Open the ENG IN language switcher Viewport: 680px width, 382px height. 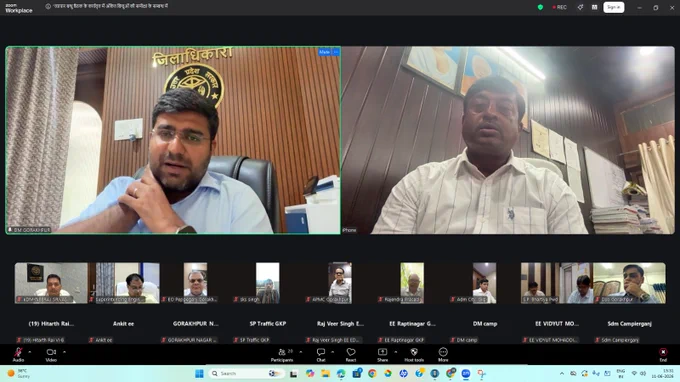pos(621,373)
